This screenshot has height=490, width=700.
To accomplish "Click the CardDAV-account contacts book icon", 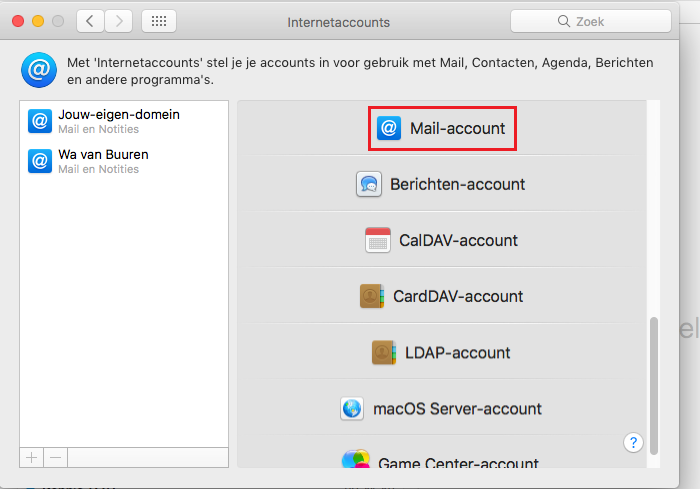I will pyautogui.click(x=372, y=296).
